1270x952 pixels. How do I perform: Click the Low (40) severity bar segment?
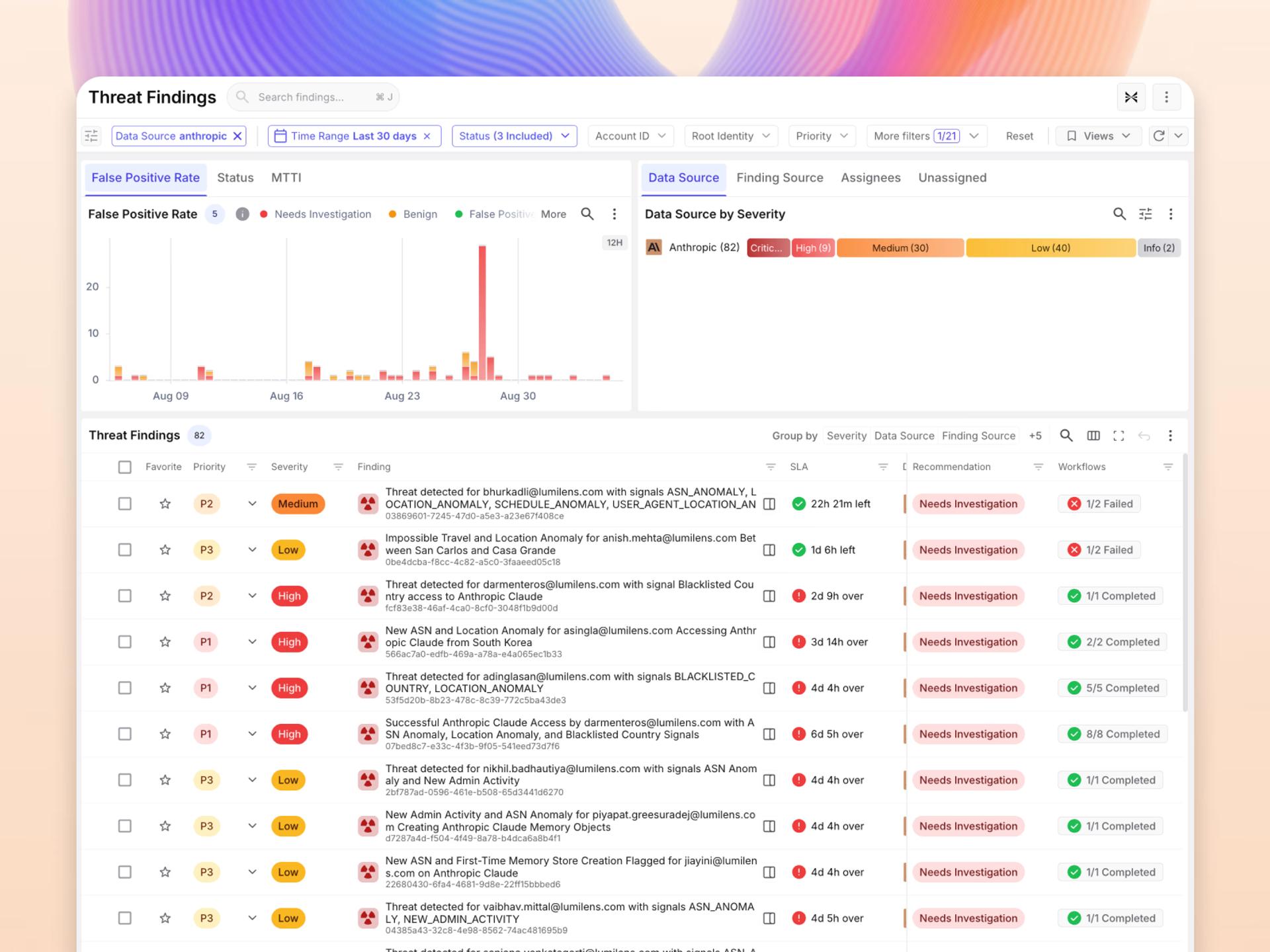tap(1050, 248)
